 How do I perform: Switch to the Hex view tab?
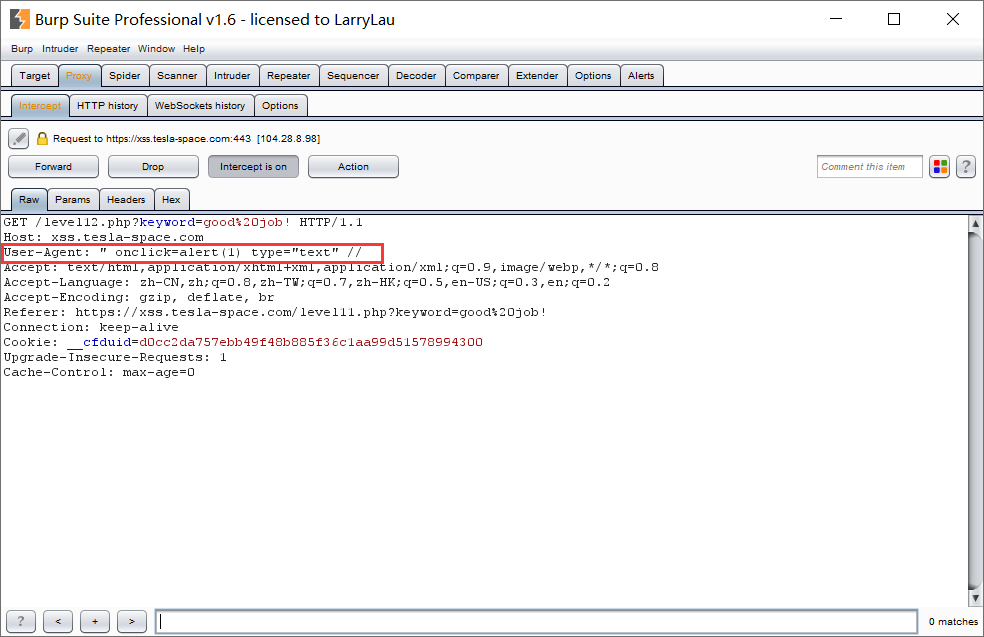coord(171,200)
